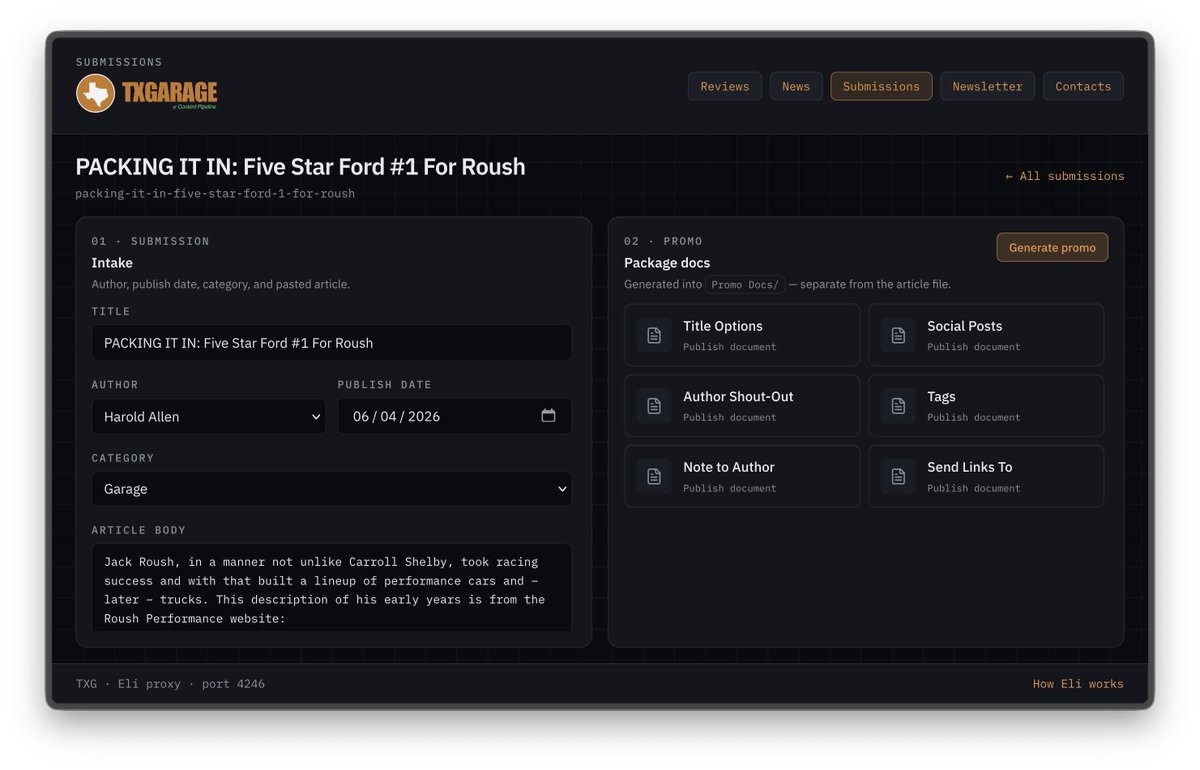
Task: Expand the Category dropdown set to Garage
Action: 331,489
